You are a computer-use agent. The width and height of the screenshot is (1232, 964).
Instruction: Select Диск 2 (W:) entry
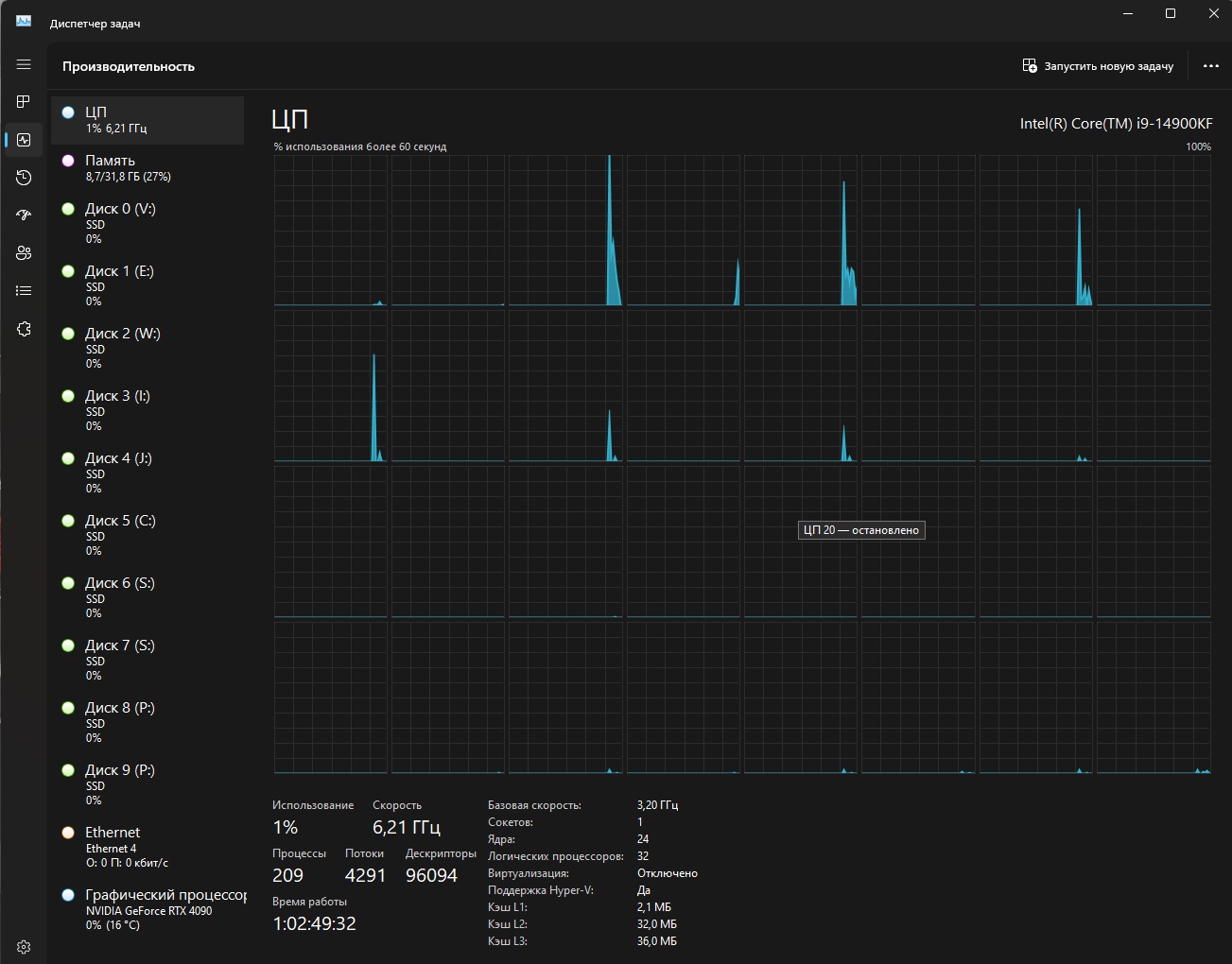147,348
